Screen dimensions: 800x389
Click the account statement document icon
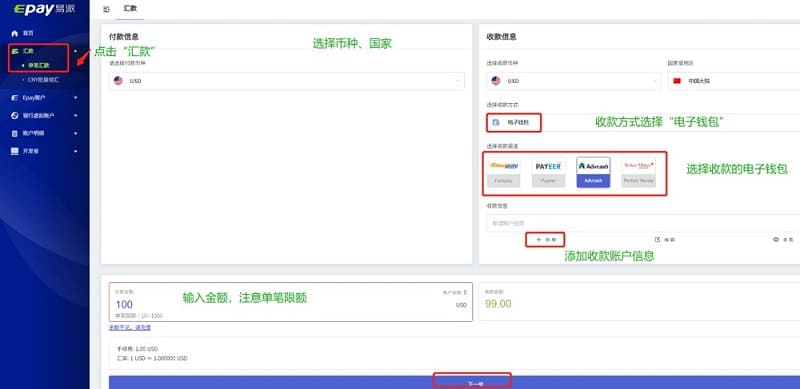pyautogui.click(x=14, y=133)
